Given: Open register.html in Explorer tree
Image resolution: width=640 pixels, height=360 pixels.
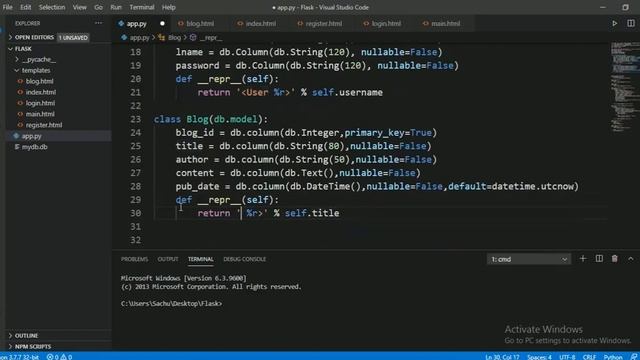Looking at the screenshot, I should pyautogui.click(x=44, y=125).
